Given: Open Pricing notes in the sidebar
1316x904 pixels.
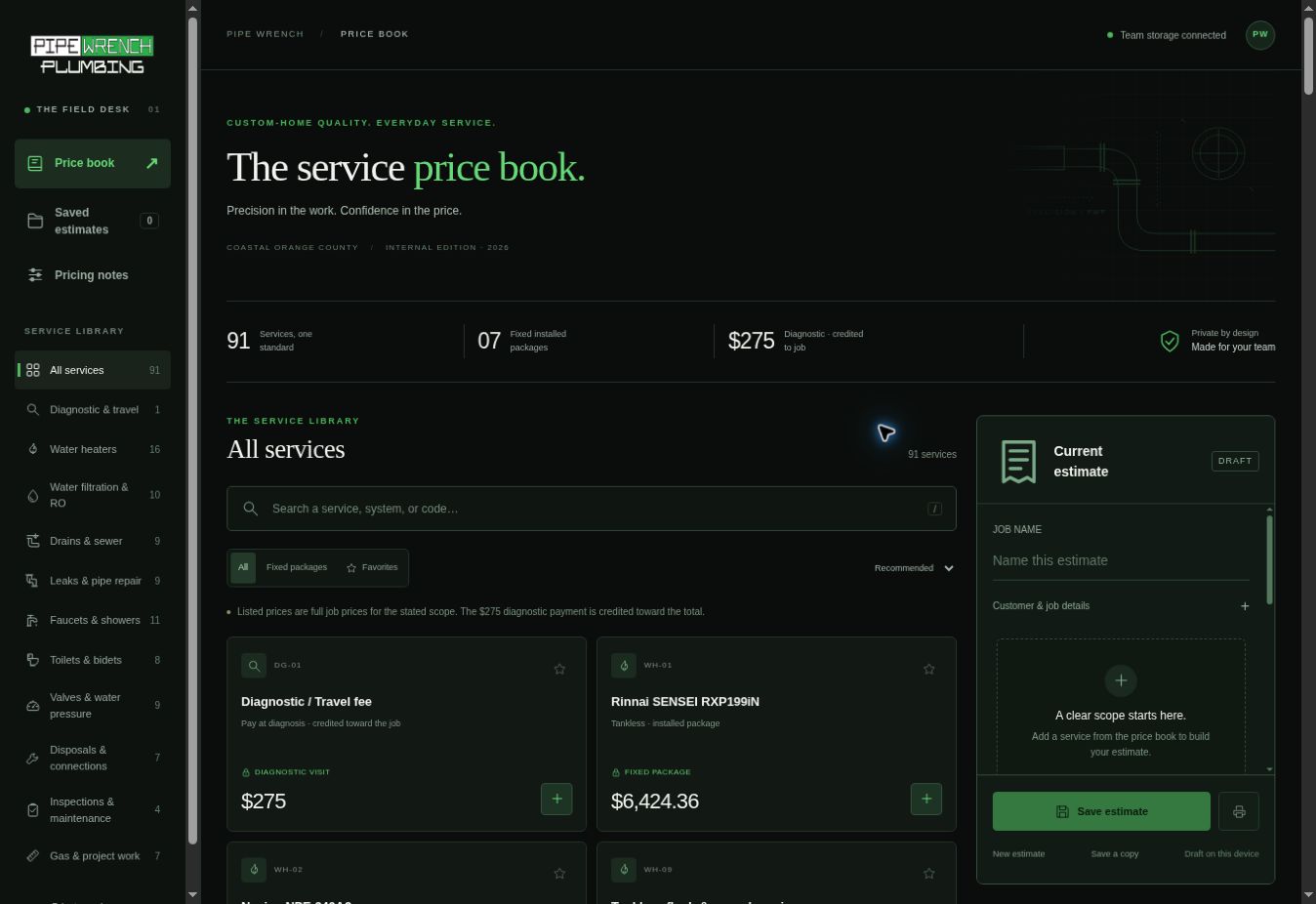Looking at the screenshot, I should [93, 275].
